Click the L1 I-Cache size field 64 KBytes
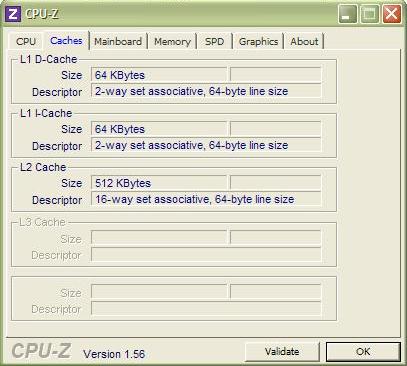This screenshot has width=407, height=366. tap(159, 129)
